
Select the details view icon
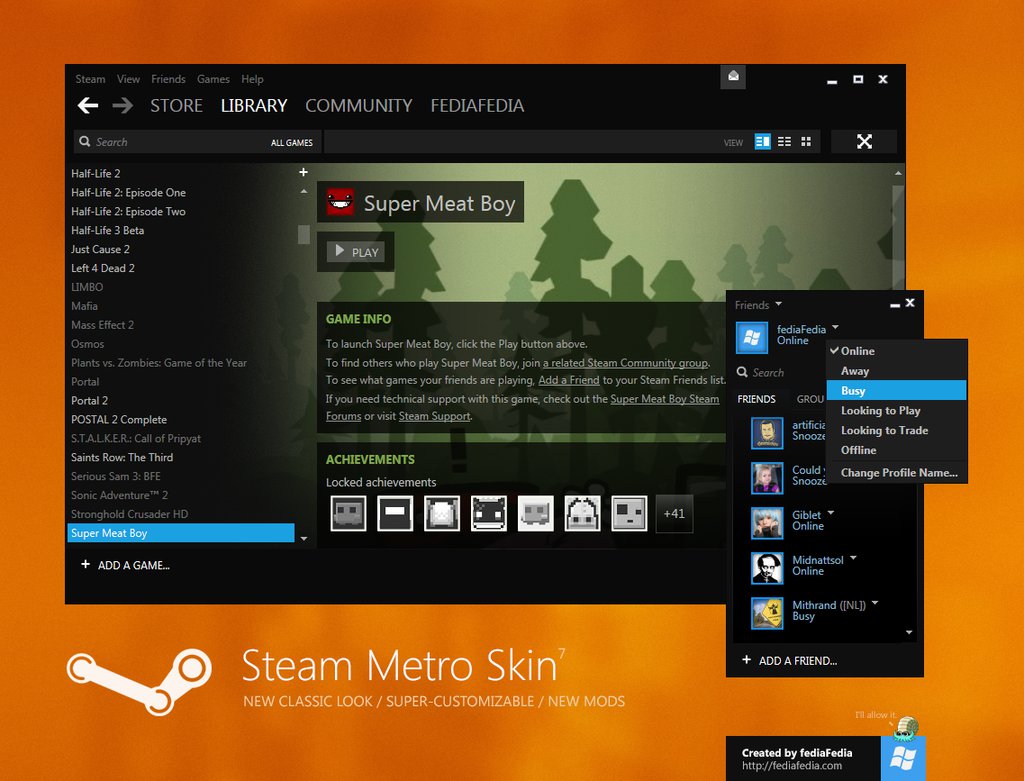coord(763,142)
